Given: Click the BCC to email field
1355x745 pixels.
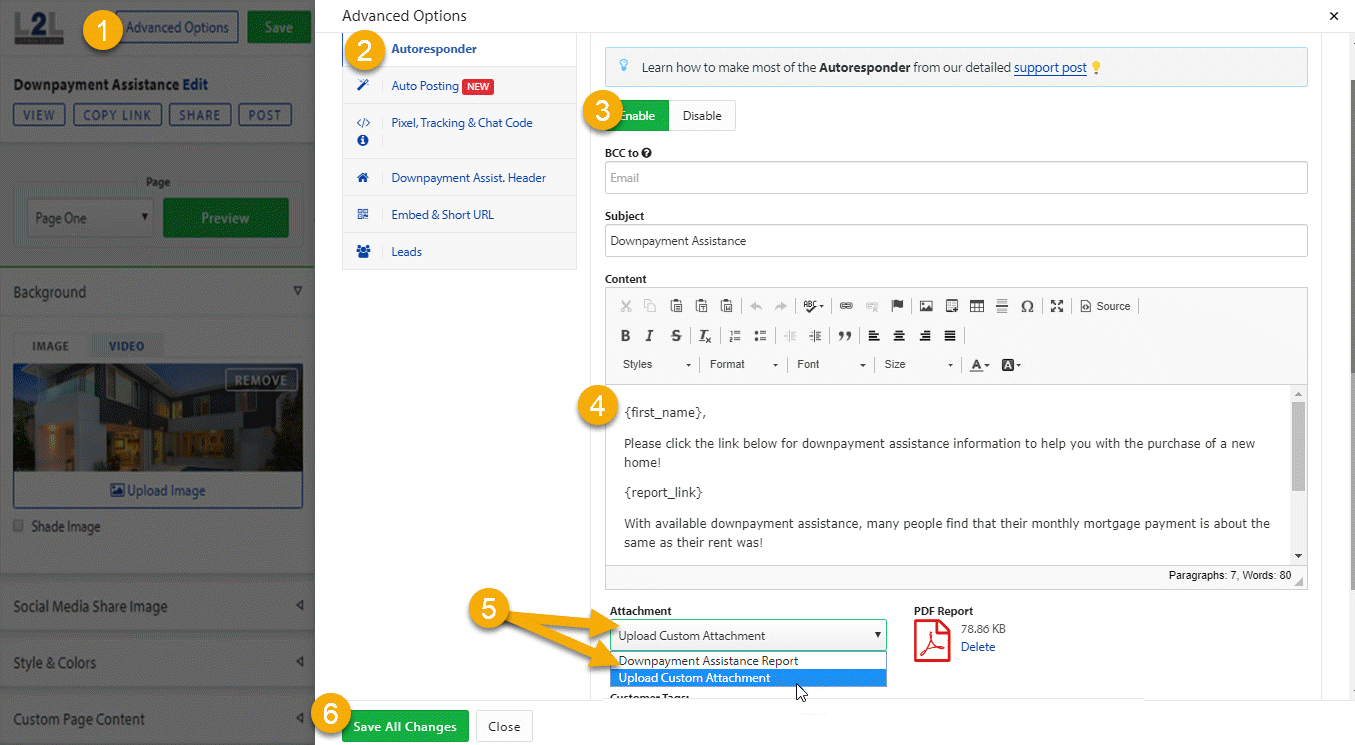Looking at the screenshot, I should [956, 178].
